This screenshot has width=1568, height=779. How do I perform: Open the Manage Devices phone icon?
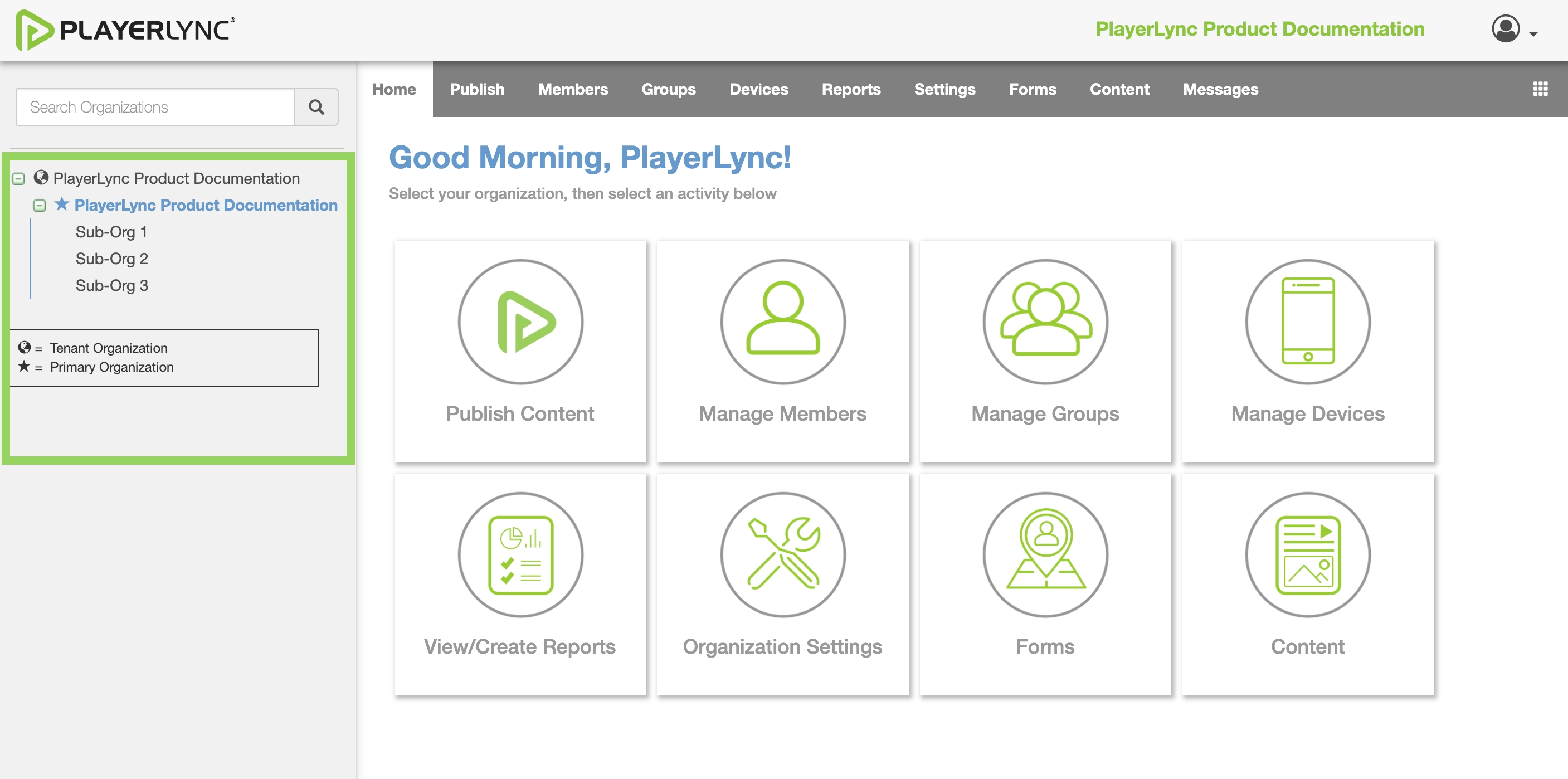pyautogui.click(x=1307, y=322)
